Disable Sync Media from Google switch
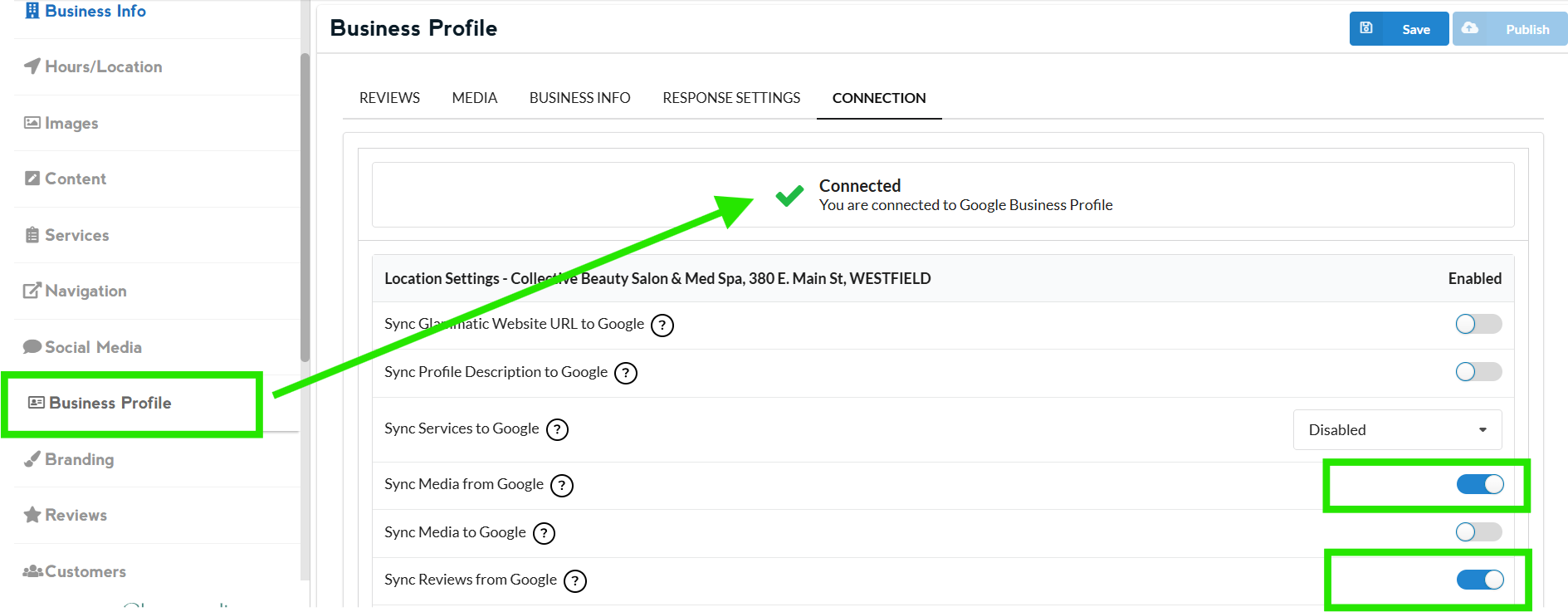Image resolution: width=1568 pixels, height=612 pixels. click(x=1479, y=484)
